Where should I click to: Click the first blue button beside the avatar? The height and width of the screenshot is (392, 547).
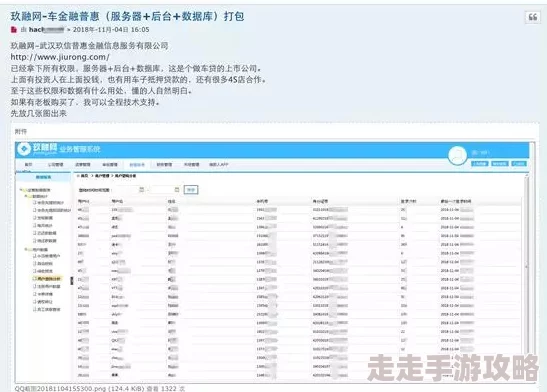(x=480, y=163)
